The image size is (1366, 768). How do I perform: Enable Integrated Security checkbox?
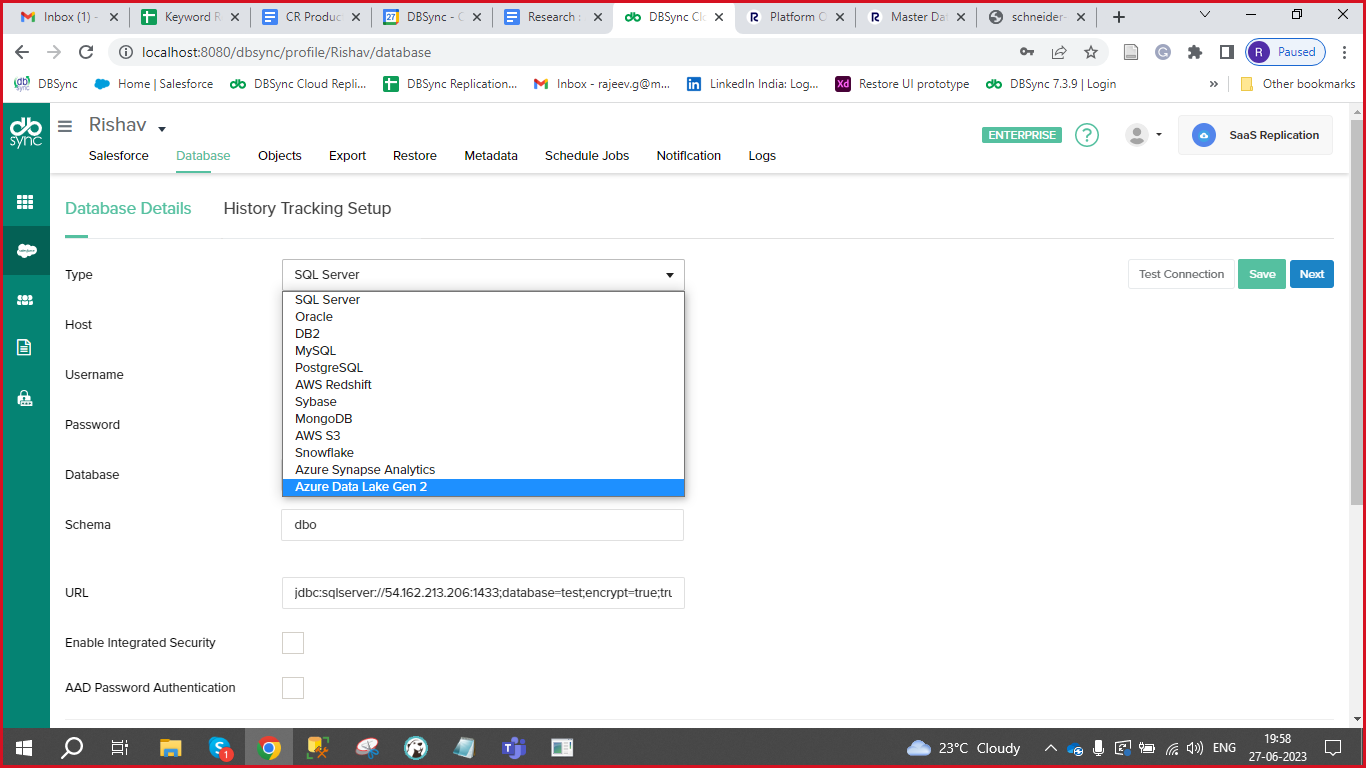coord(293,643)
